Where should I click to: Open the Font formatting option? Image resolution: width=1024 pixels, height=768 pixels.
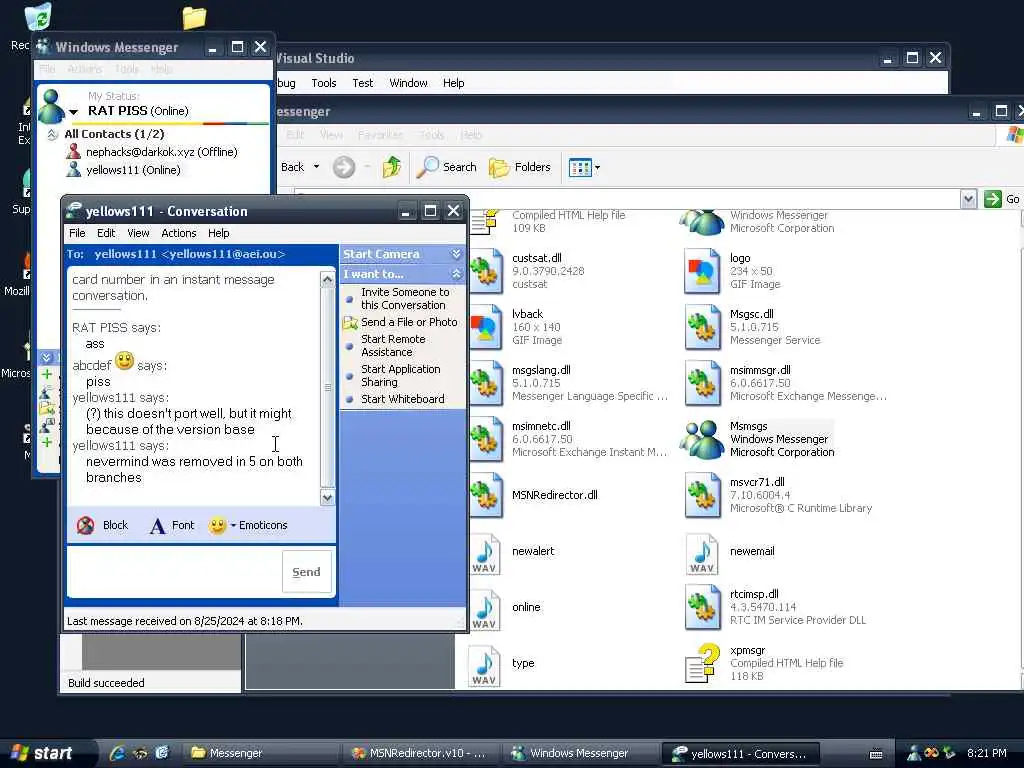point(172,525)
